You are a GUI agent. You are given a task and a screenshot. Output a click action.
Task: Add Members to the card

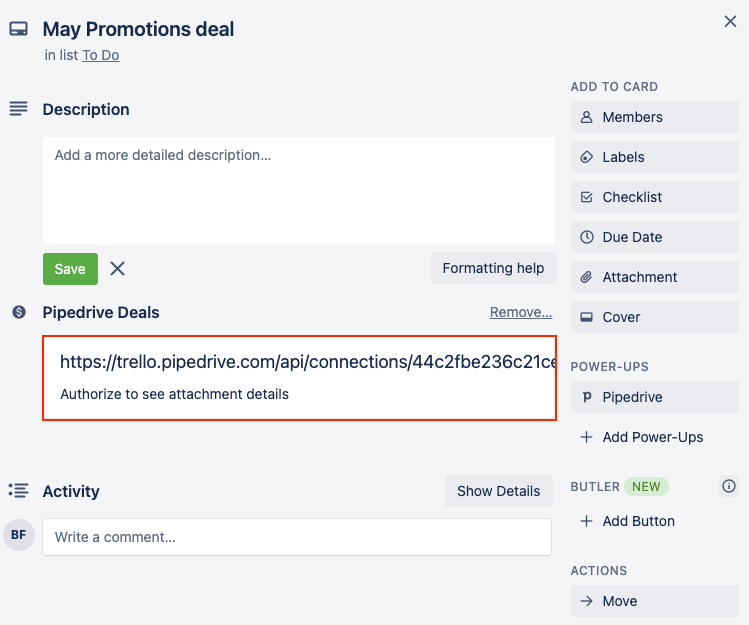tap(654, 117)
